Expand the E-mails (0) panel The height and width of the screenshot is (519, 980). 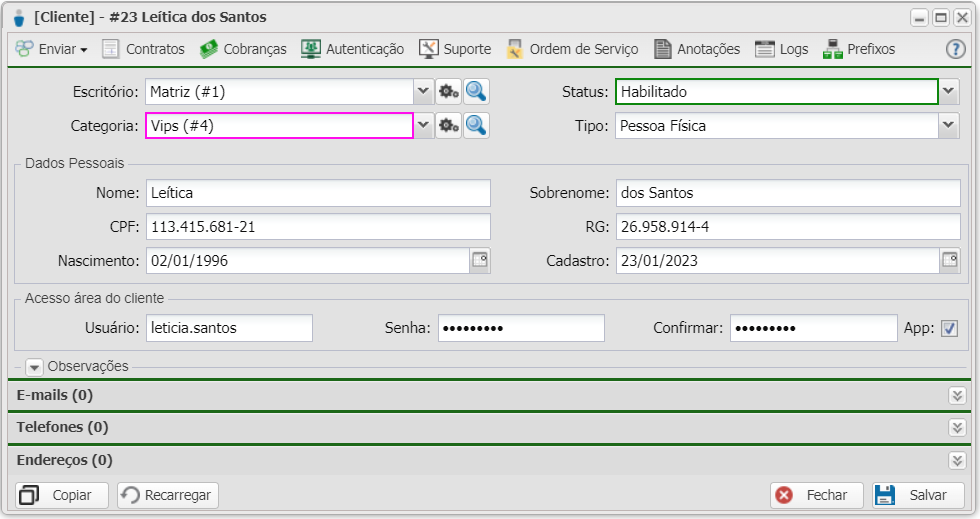pos(957,395)
